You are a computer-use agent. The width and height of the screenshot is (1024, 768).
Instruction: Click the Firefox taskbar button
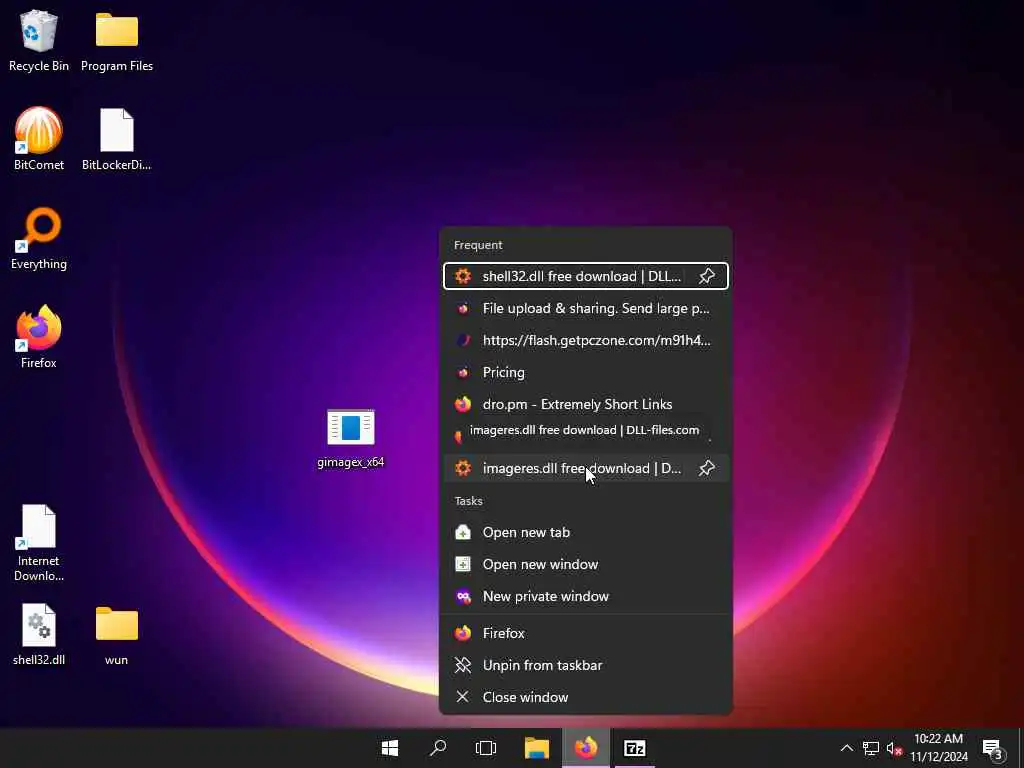(586, 748)
